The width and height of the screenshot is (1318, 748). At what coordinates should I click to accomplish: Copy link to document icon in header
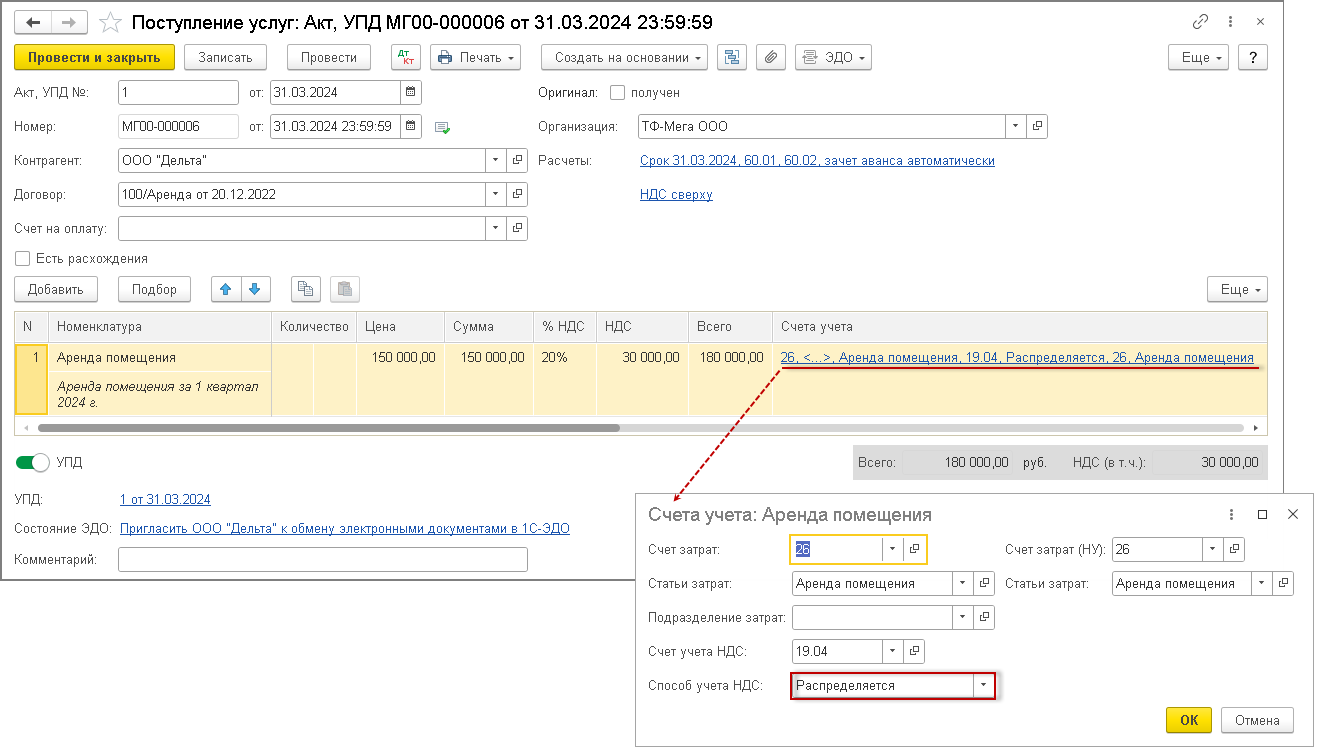1201,21
